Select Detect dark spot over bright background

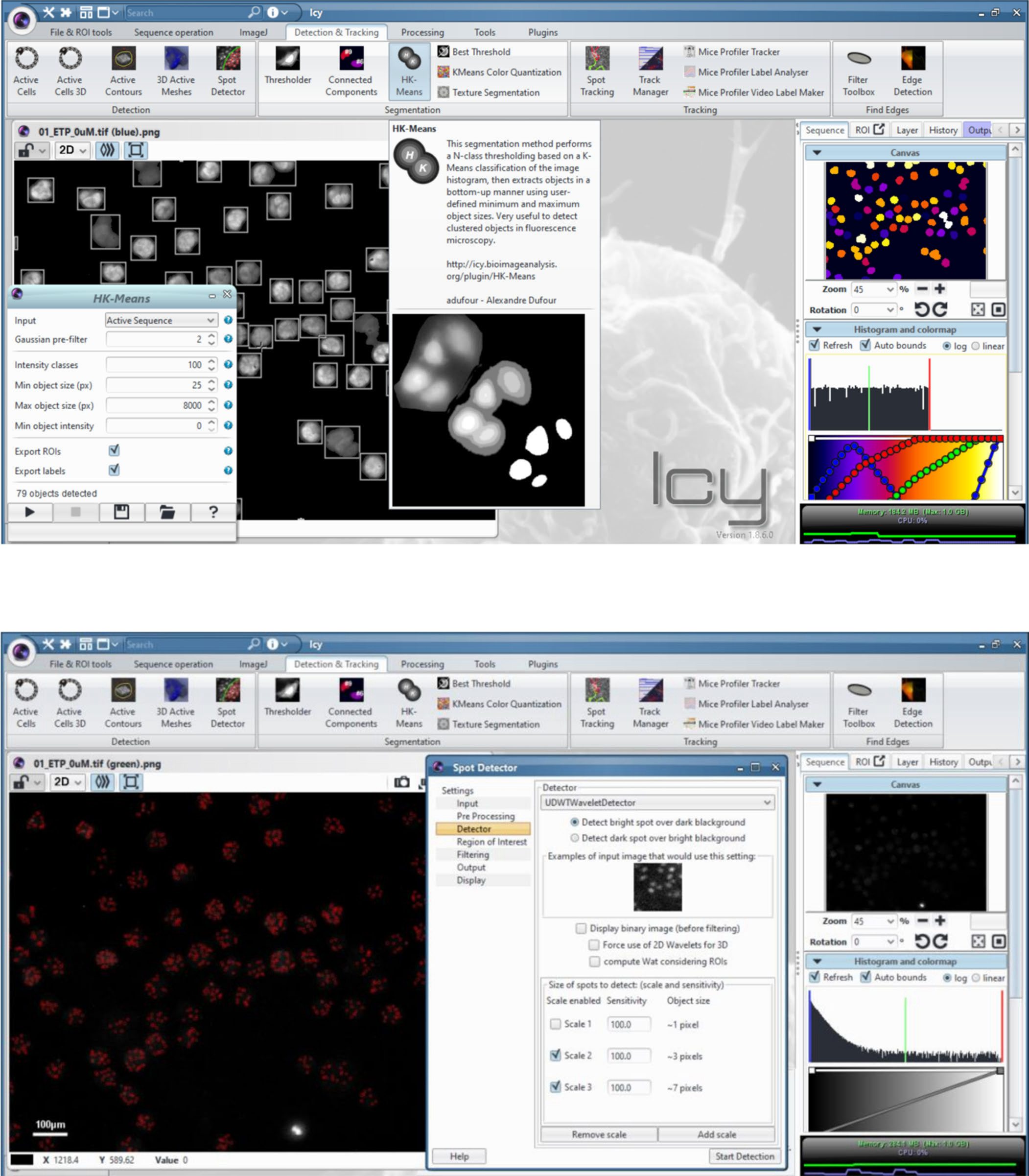click(x=574, y=838)
